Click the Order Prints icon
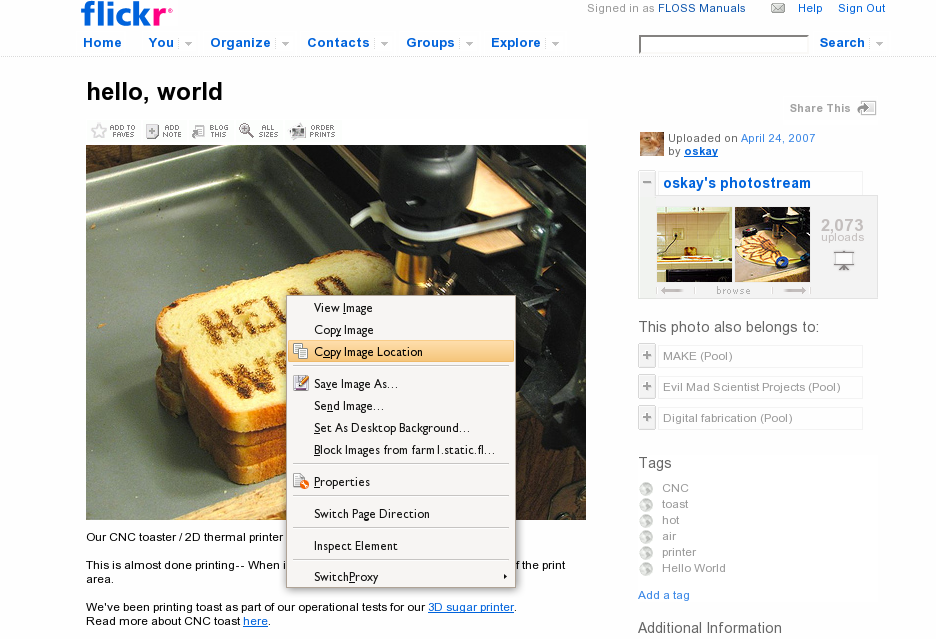The width and height of the screenshot is (936, 639). [x=298, y=131]
